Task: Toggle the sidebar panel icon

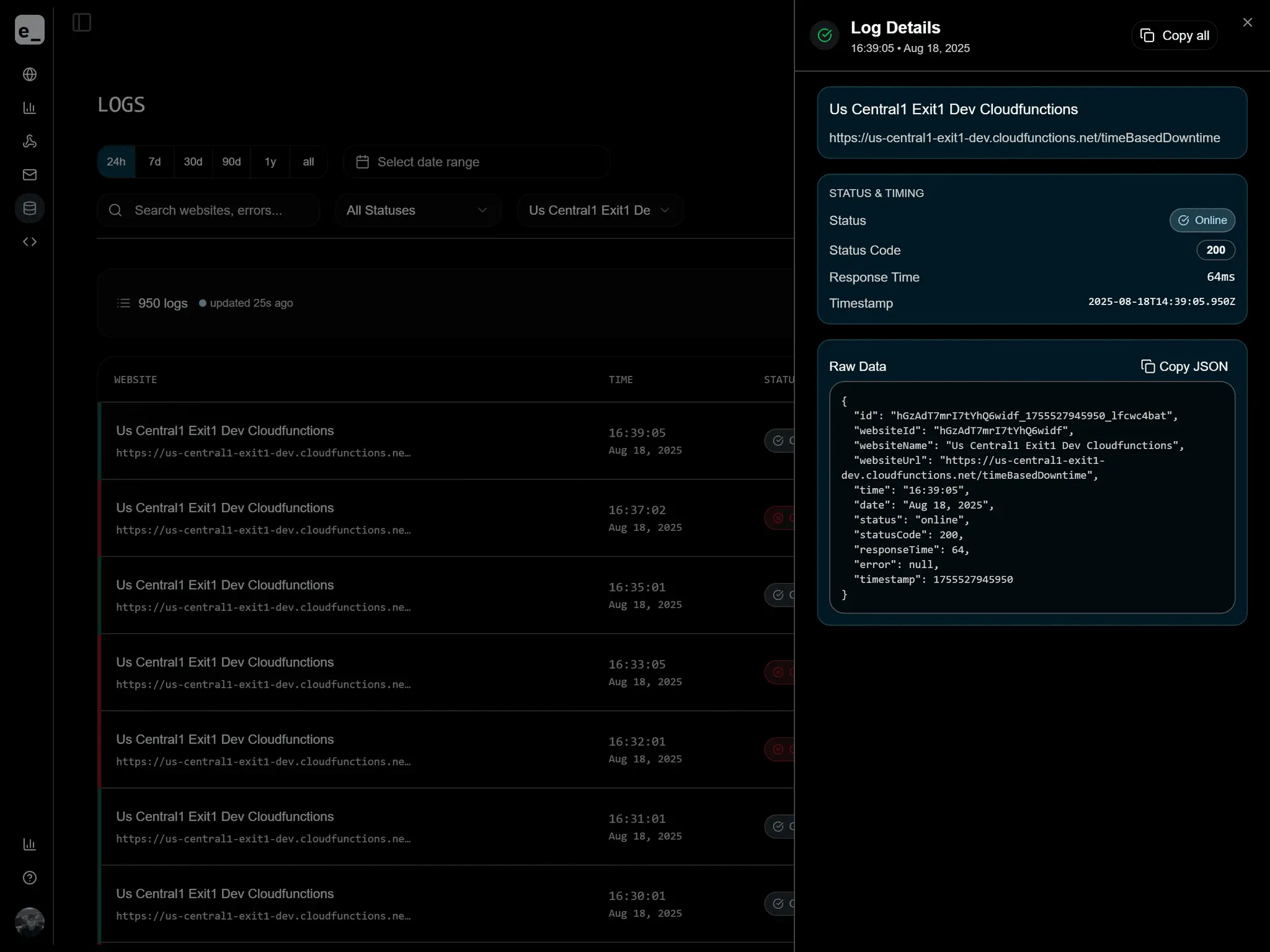Action: pyautogui.click(x=81, y=22)
